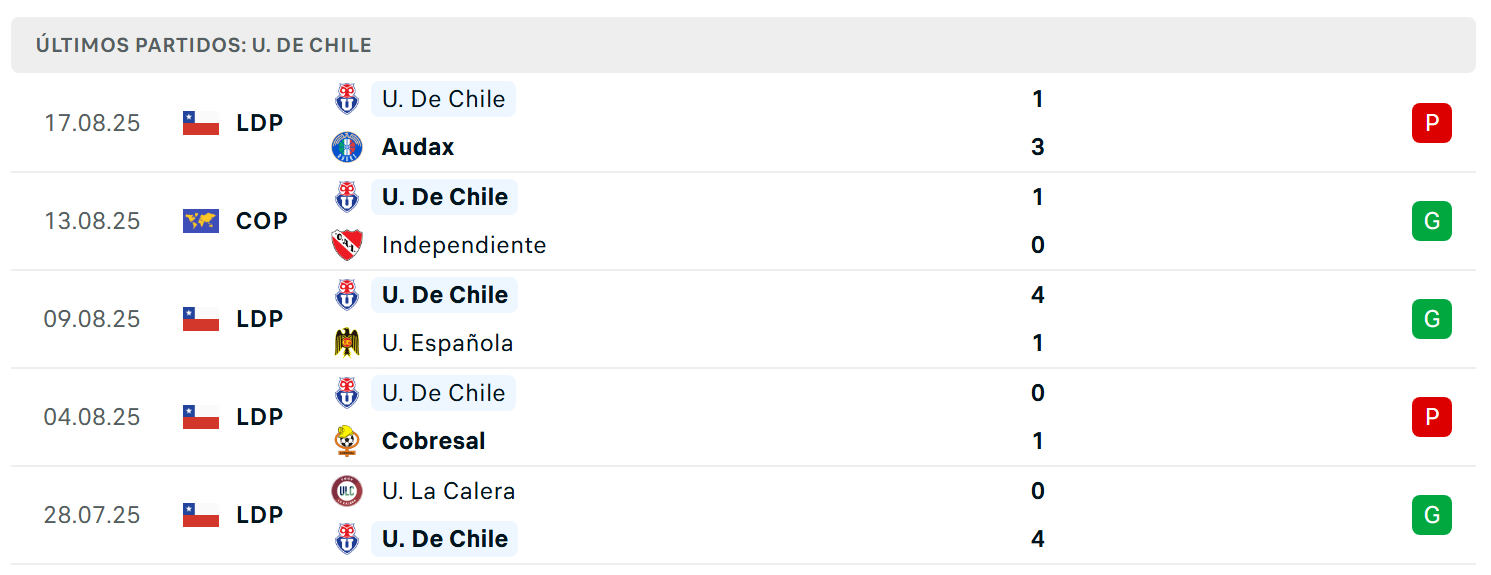The height and width of the screenshot is (575, 1491).
Task: Click U. De Chile crest in the 28.07.25 match
Action: point(347,539)
